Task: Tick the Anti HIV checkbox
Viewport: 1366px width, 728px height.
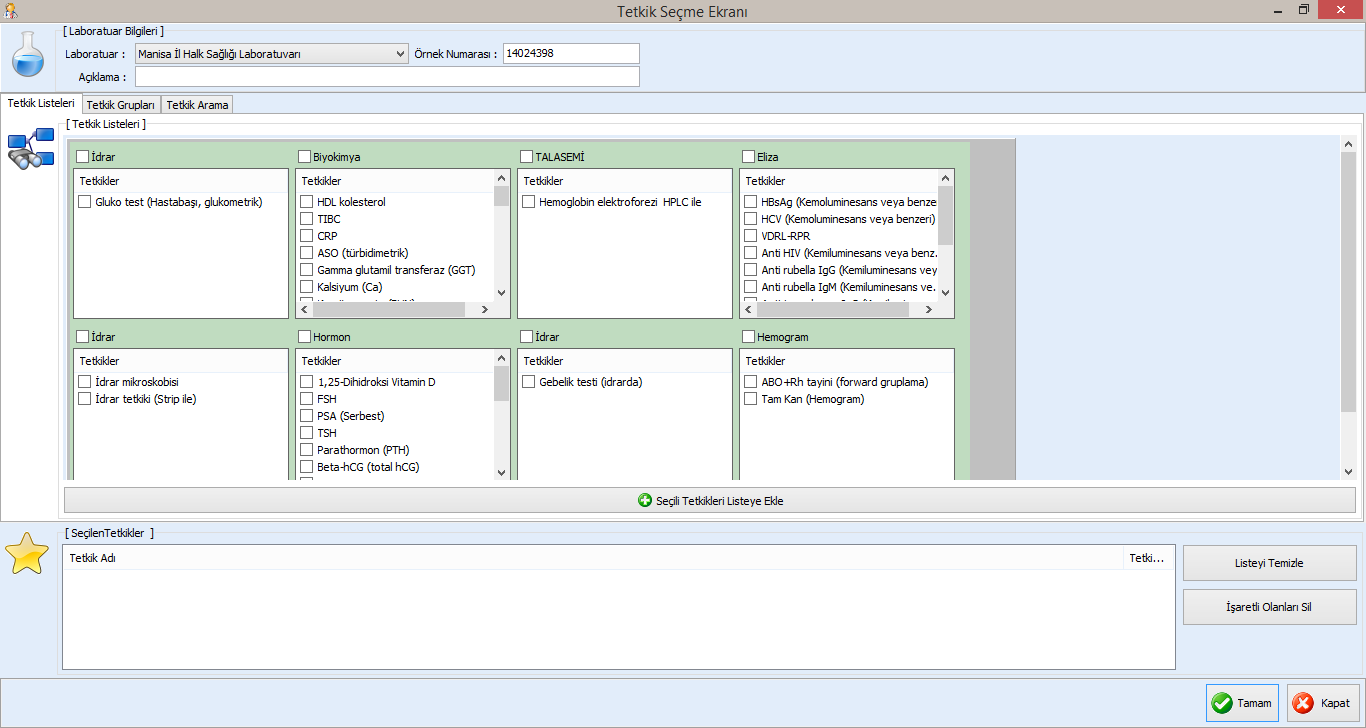Action: pyautogui.click(x=751, y=253)
